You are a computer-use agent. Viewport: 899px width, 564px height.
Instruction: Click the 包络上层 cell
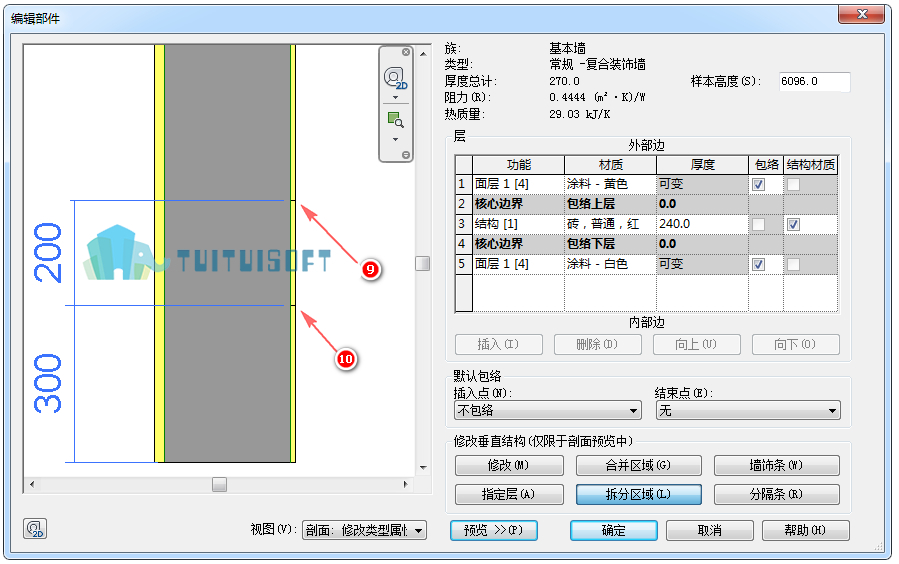[610, 204]
